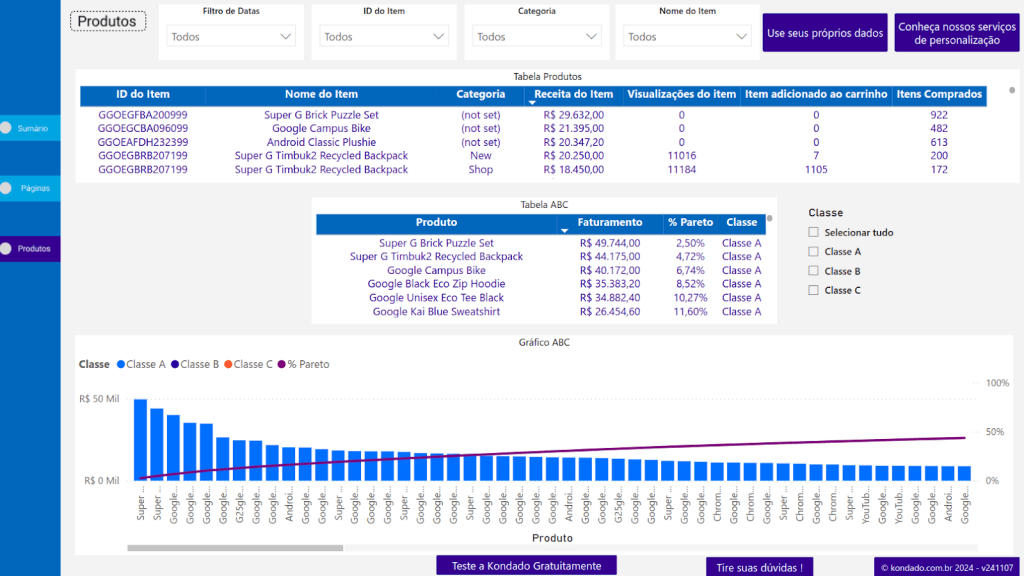Check the Selecionar tudo checkbox
1024x576 pixels.
[814, 233]
